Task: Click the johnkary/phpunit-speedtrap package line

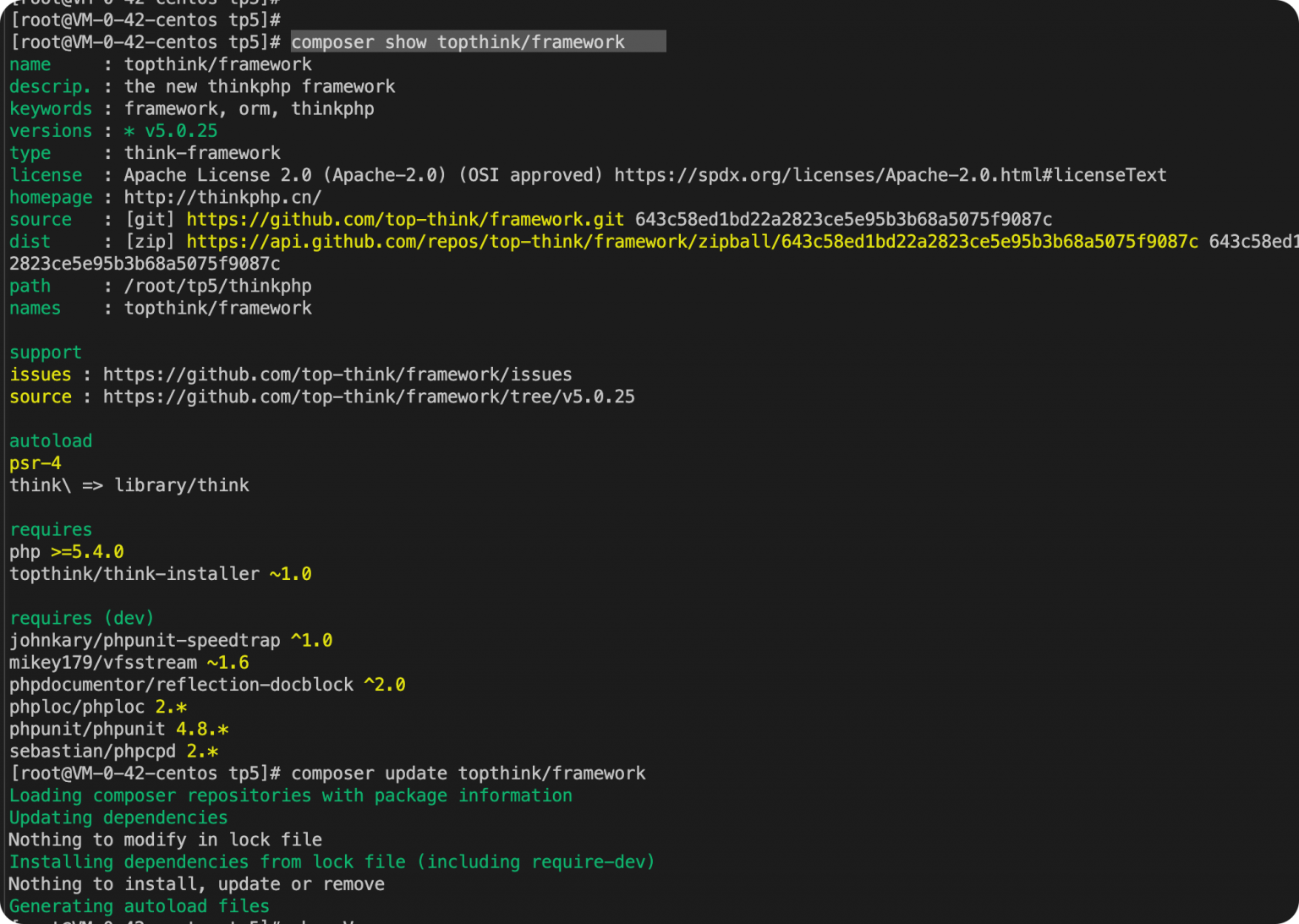Action: coord(170,641)
